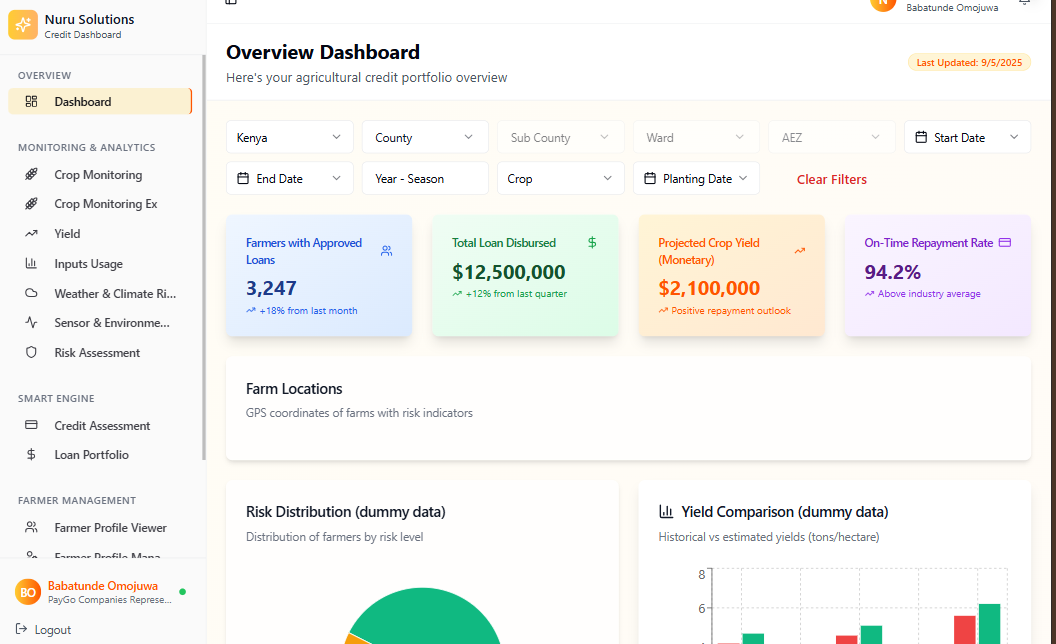This screenshot has width=1056, height=644.
Task: Click the Crop Monitoring leaf icon
Action: 31,174
